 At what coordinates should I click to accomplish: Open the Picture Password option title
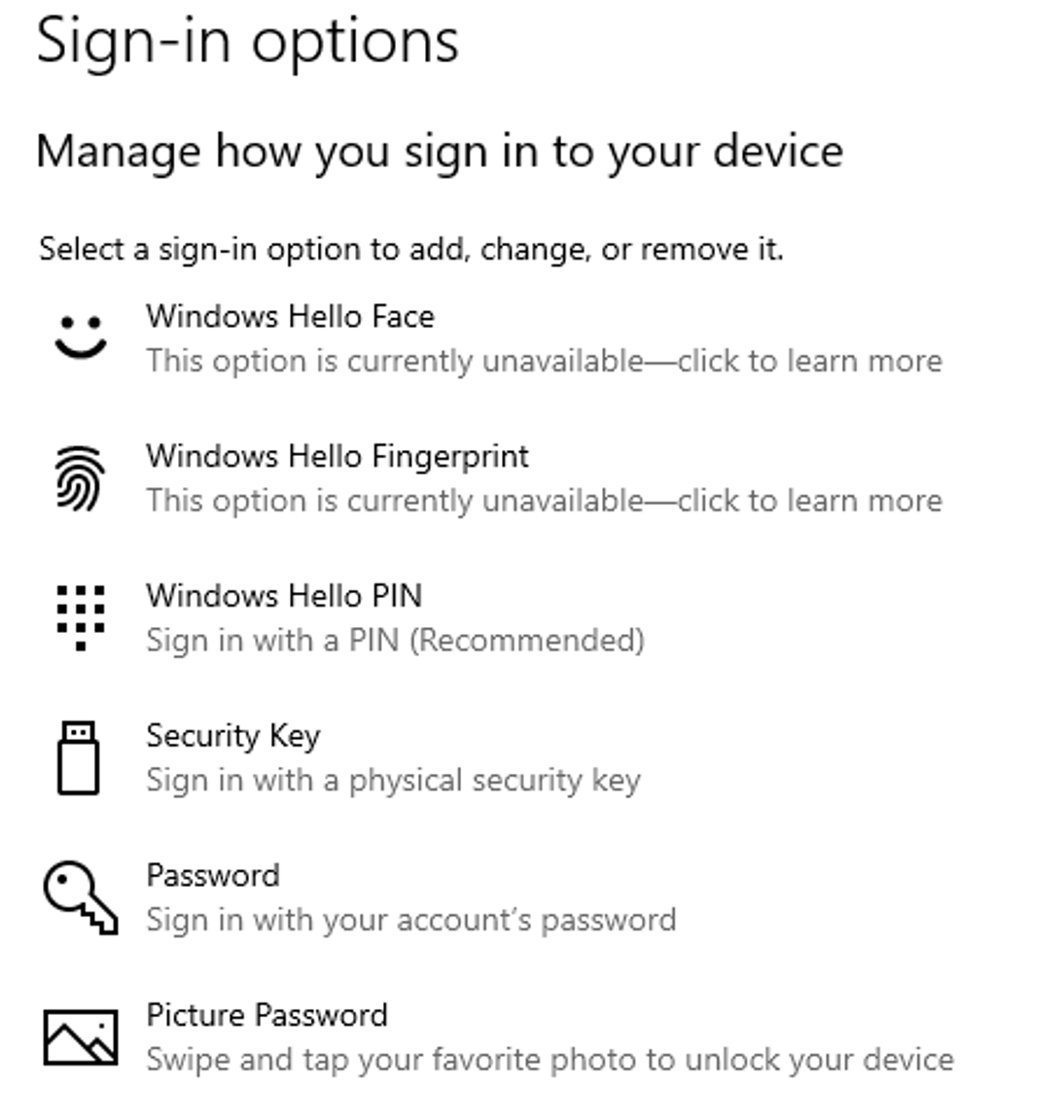[266, 1015]
